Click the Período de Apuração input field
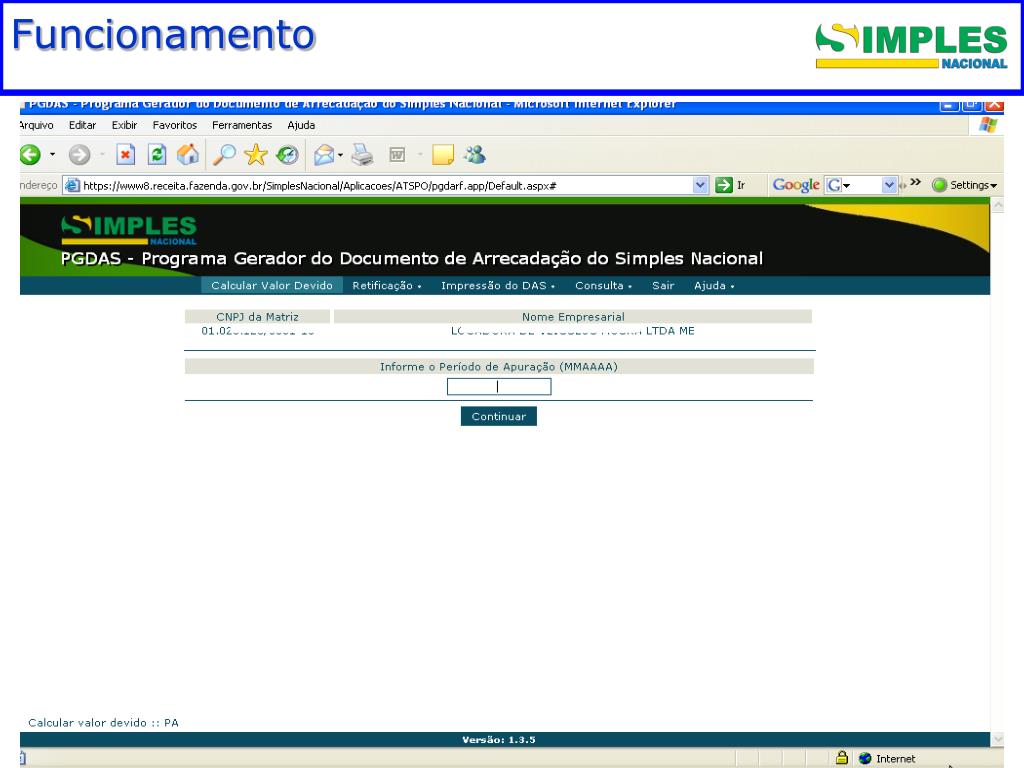Image resolution: width=1024 pixels, height=768 pixels. (499, 387)
